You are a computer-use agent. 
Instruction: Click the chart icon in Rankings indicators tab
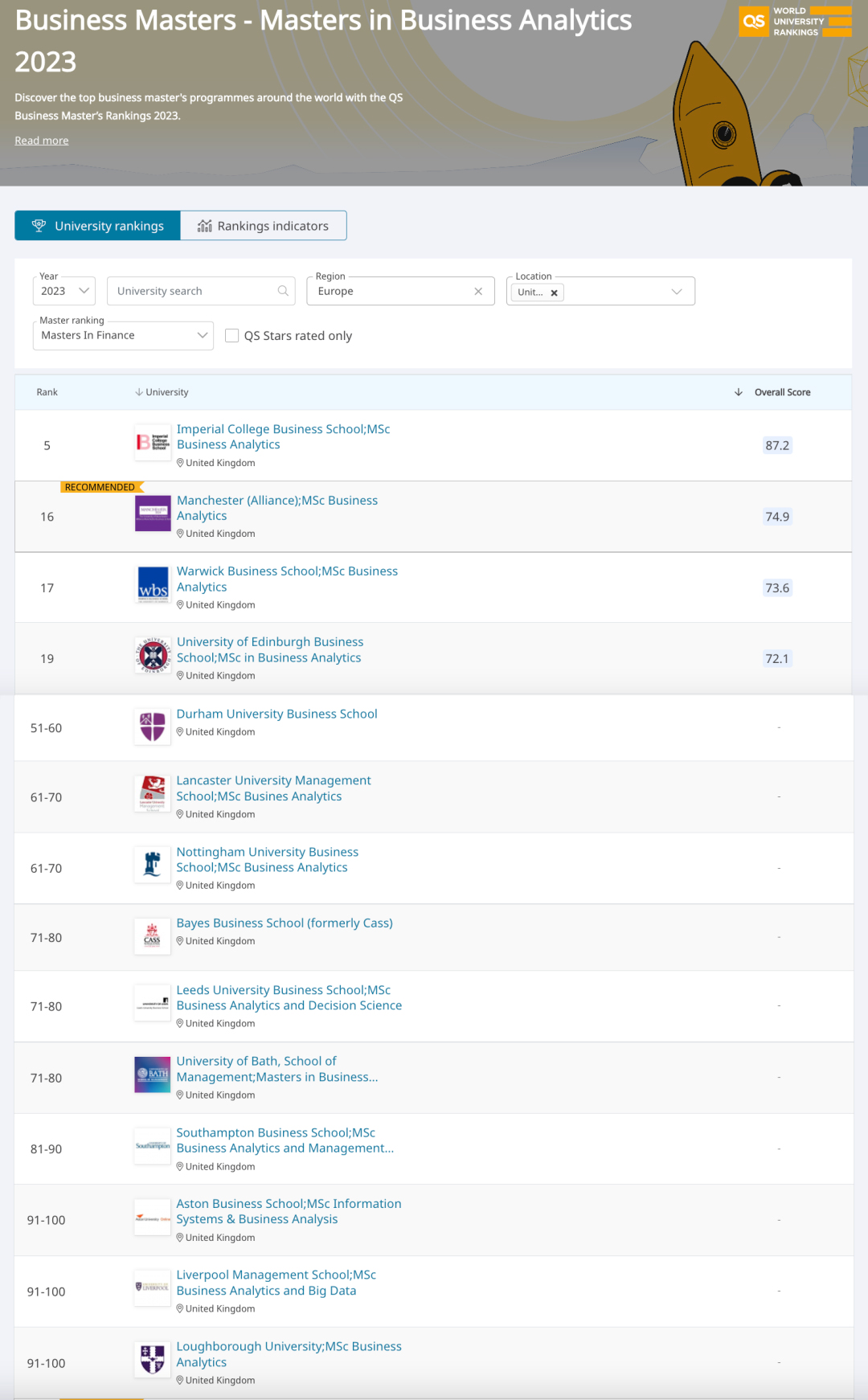[205, 226]
